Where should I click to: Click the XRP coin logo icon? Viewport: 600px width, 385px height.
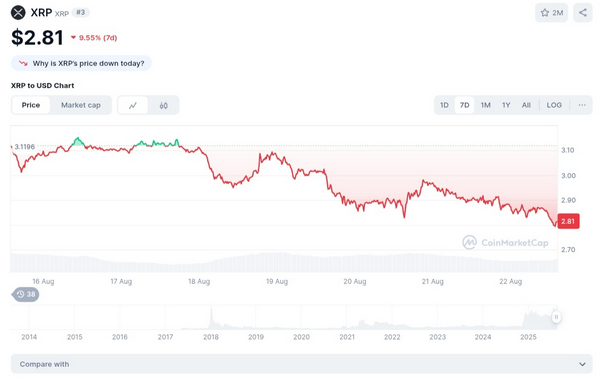[18, 12]
